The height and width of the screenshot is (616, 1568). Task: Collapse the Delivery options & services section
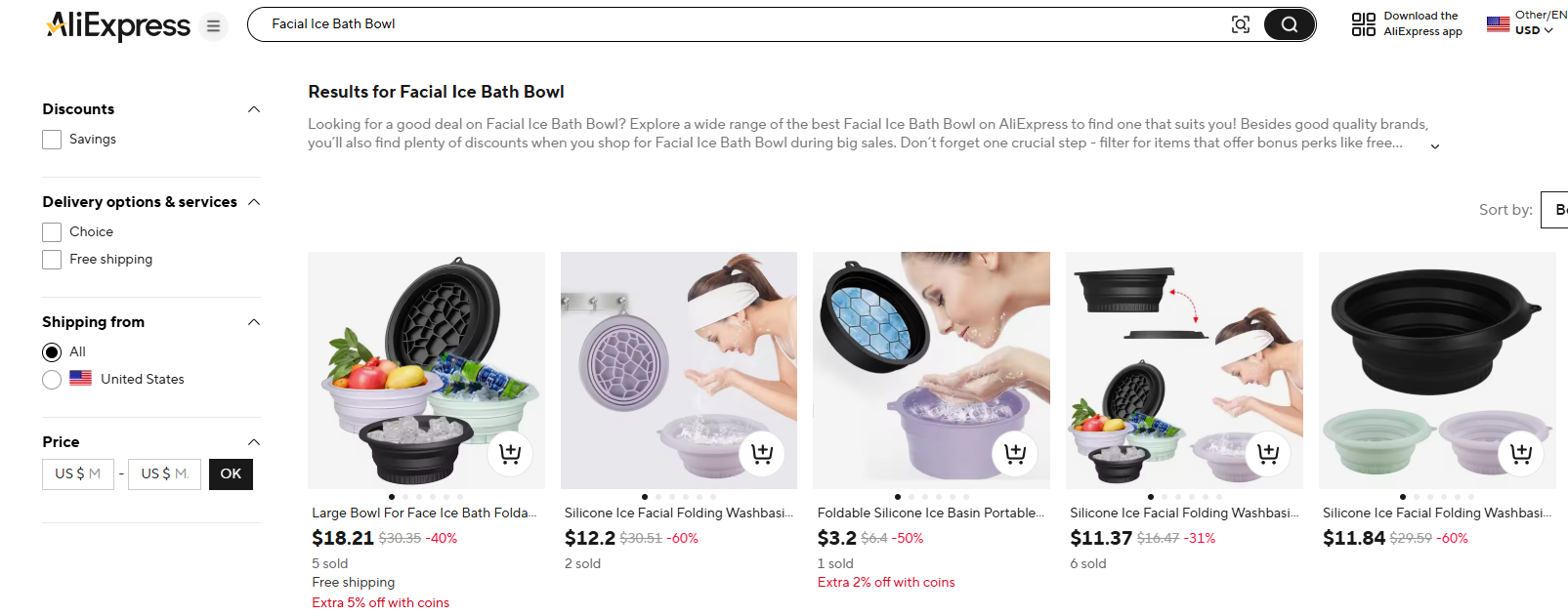click(x=253, y=201)
